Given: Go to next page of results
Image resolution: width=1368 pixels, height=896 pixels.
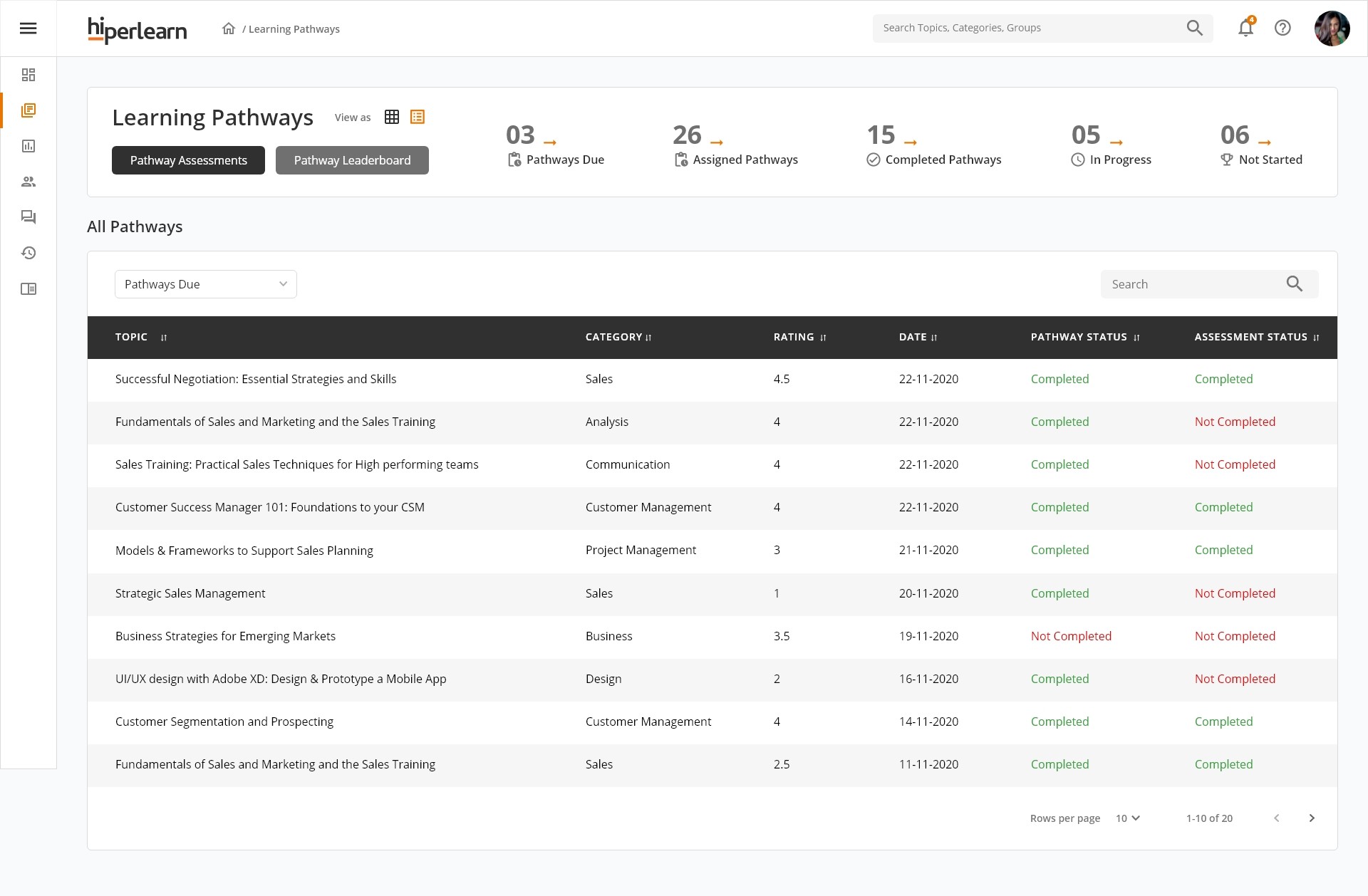Looking at the screenshot, I should pyautogui.click(x=1312, y=818).
